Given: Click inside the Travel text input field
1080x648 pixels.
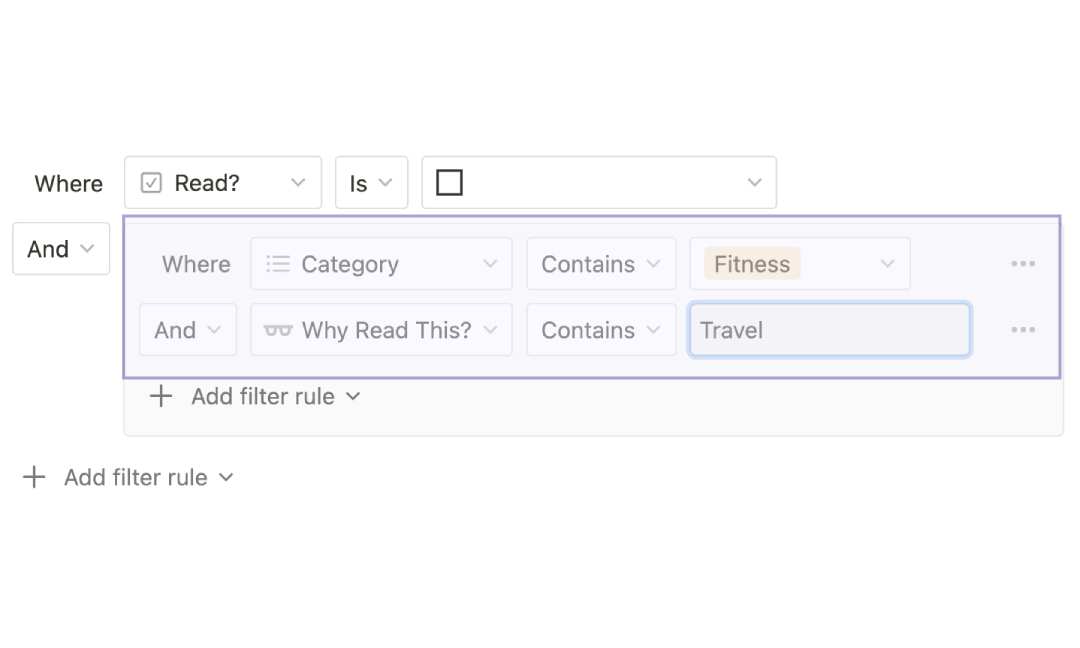Looking at the screenshot, I should pos(830,330).
